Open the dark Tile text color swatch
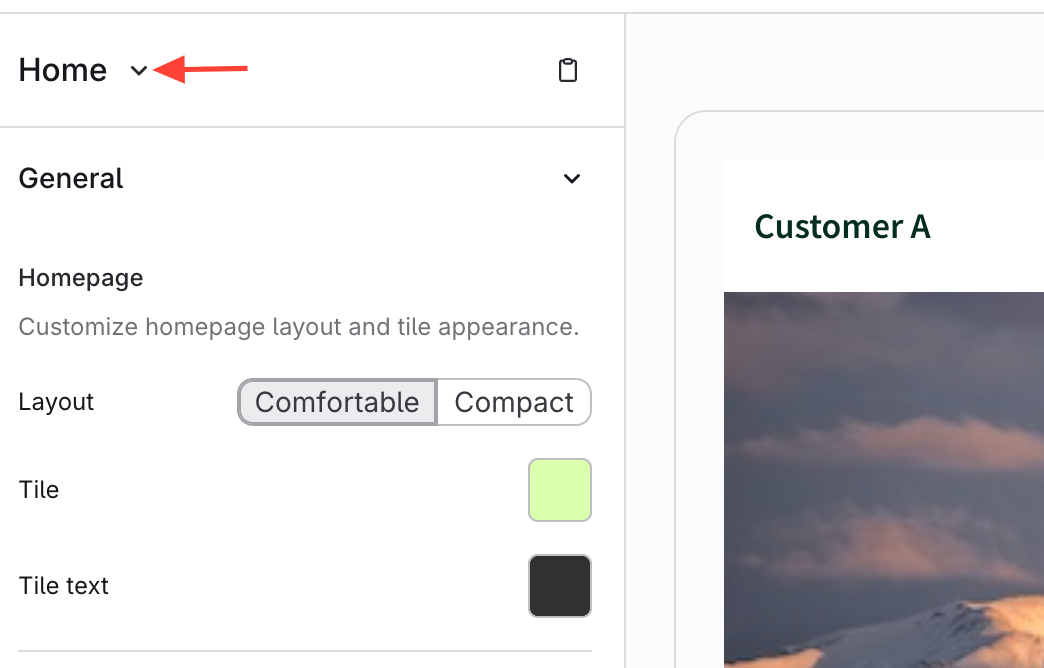 (x=560, y=586)
